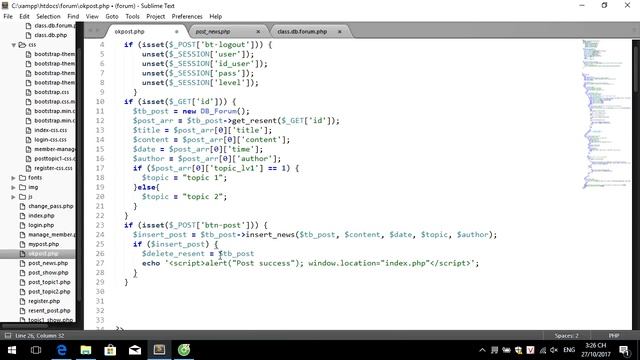Click the unsaved dot on okpost.php tab
This screenshot has height=360, width=640.
(x=177, y=31)
